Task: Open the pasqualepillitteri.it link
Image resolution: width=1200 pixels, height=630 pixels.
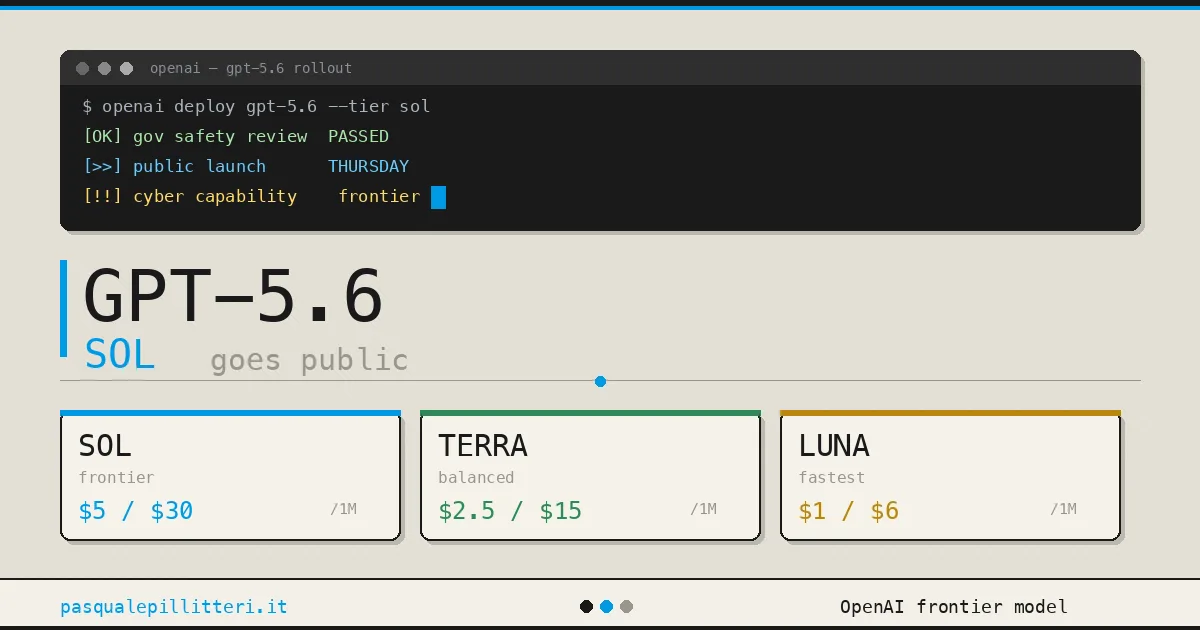Action: click(174, 607)
